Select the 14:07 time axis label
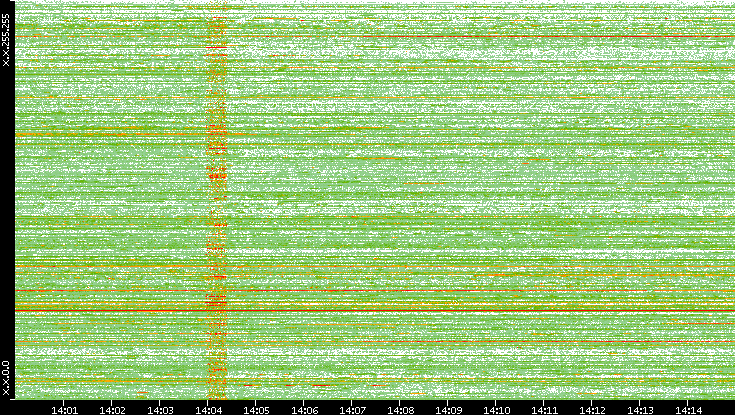This screenshot has width=735, height=415. (x=352, y=410)
